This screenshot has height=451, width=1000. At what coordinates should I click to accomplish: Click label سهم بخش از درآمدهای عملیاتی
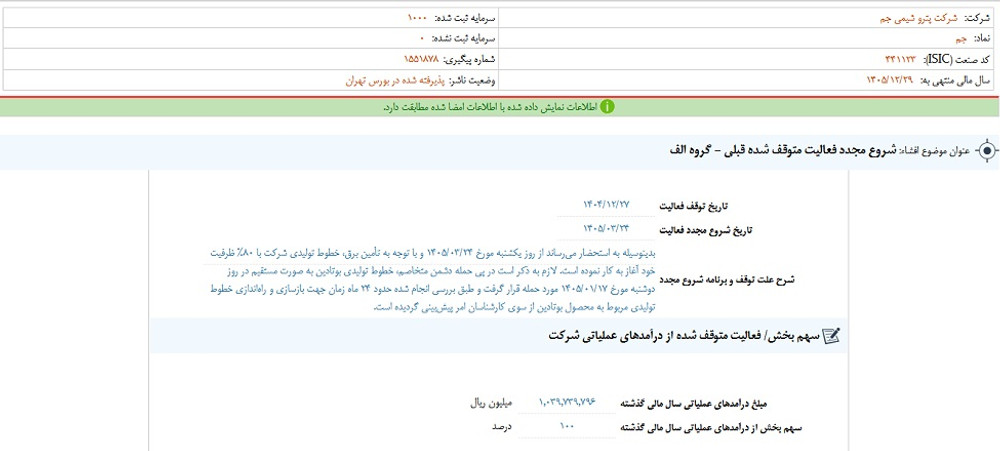(711, 429)
